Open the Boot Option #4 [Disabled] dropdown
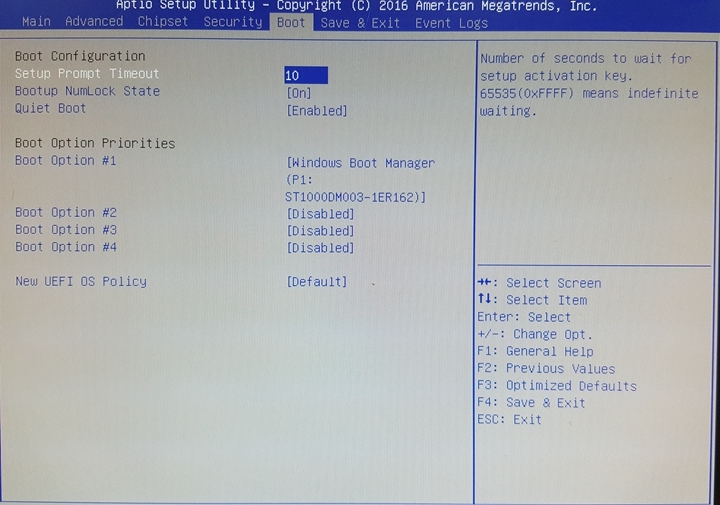The image size is (720, 505). click(x=321, y=248)
